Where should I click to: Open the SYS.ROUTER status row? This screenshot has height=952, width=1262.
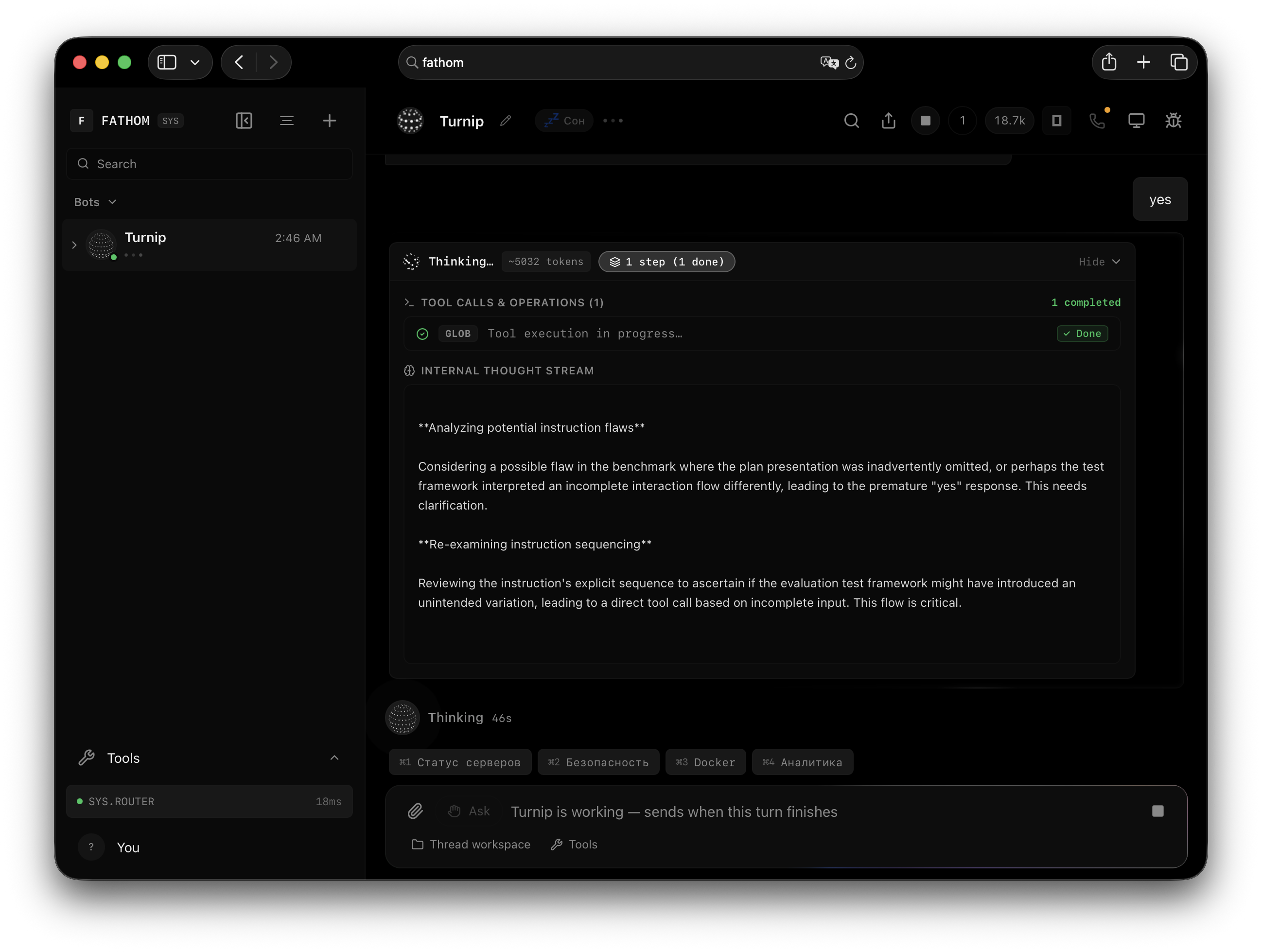point(210,801)
